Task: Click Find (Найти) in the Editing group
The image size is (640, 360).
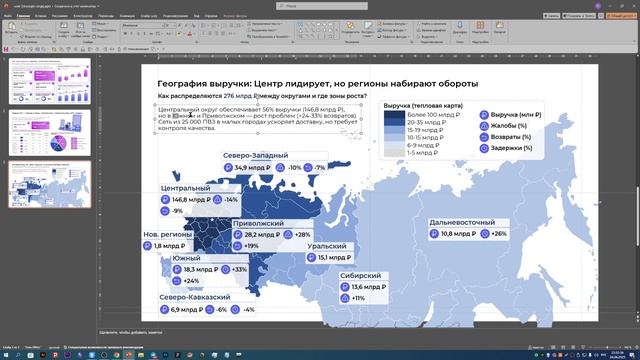Action: click(431, 24)
